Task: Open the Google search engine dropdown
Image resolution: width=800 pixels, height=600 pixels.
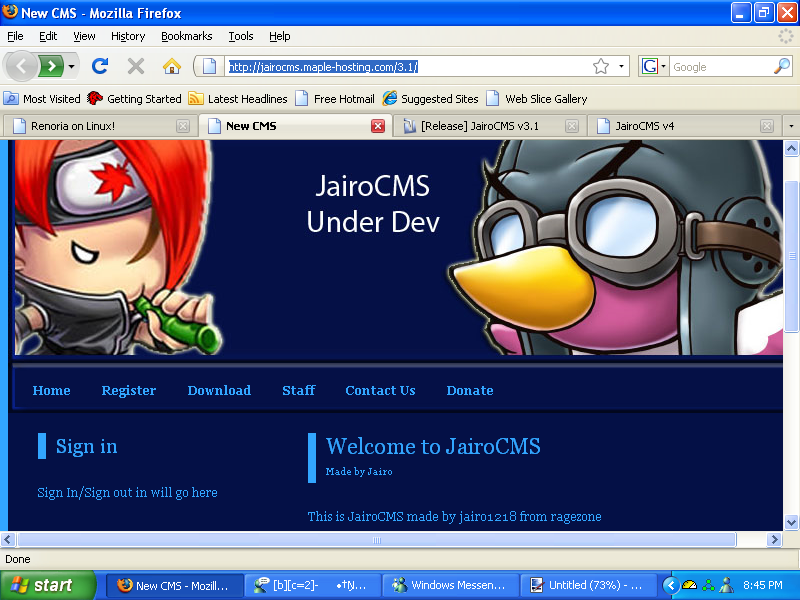Action: click(654, 66)
